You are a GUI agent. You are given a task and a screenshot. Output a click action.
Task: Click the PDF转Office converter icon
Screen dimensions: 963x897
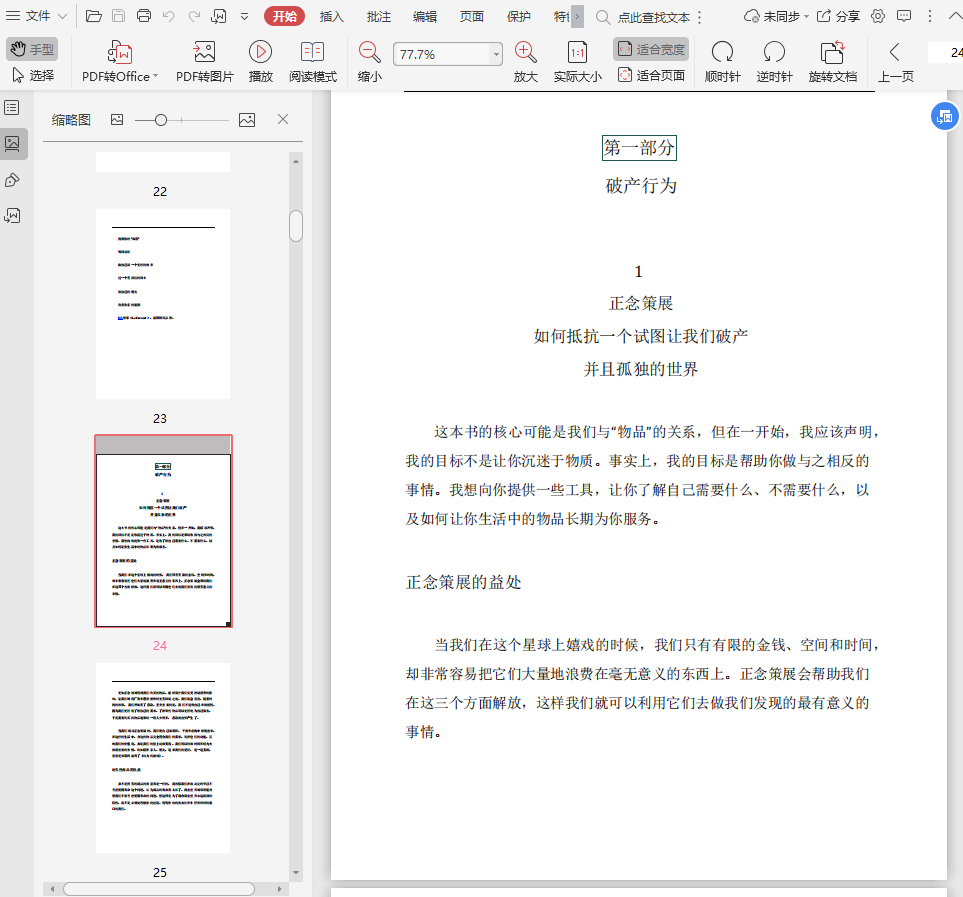coord(120,53)
